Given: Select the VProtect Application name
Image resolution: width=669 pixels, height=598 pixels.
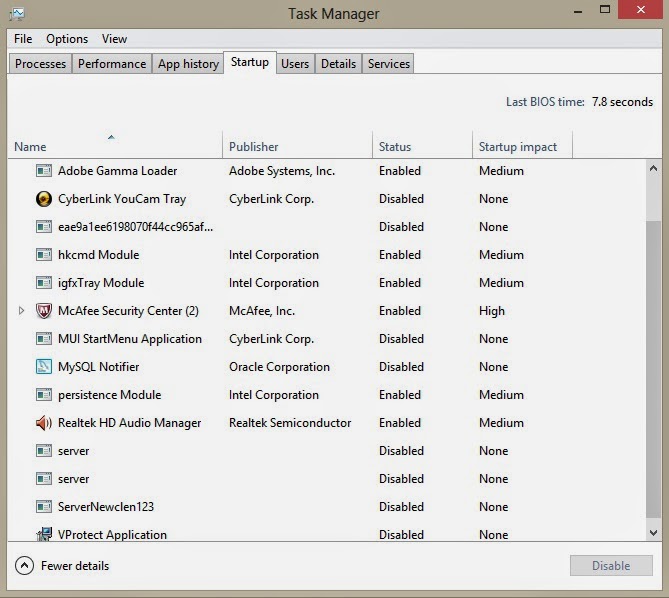Looking at the screenshot, I should point(112,535).
